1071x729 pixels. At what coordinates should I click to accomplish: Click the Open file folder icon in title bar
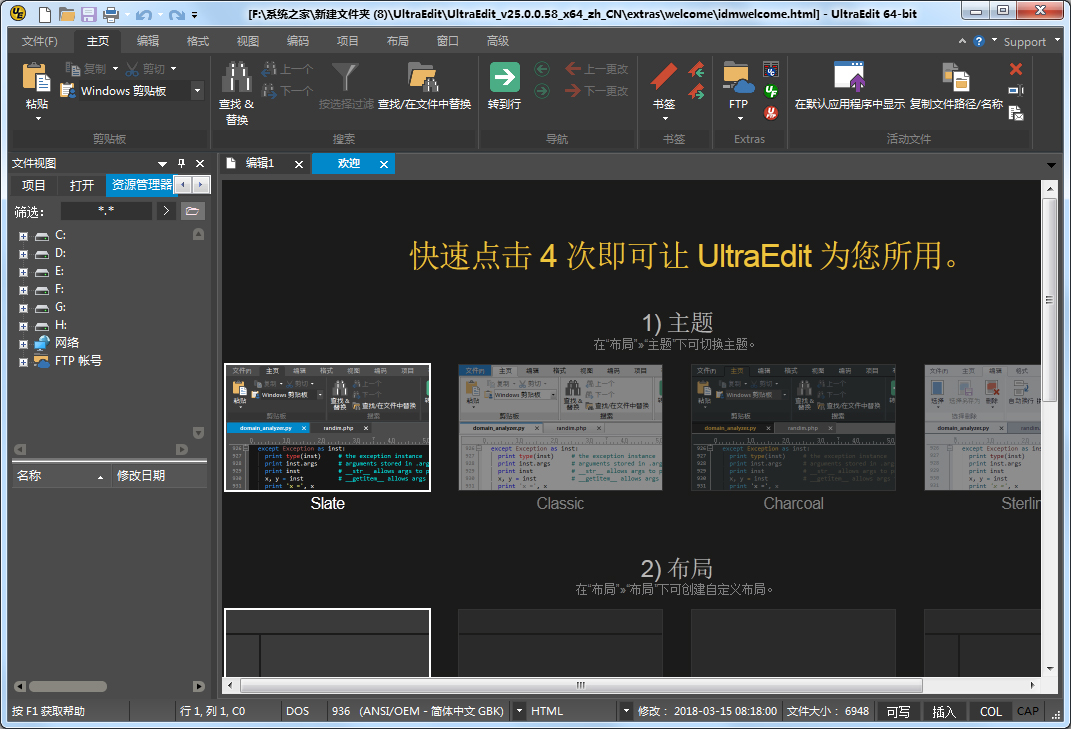point(66,14)
